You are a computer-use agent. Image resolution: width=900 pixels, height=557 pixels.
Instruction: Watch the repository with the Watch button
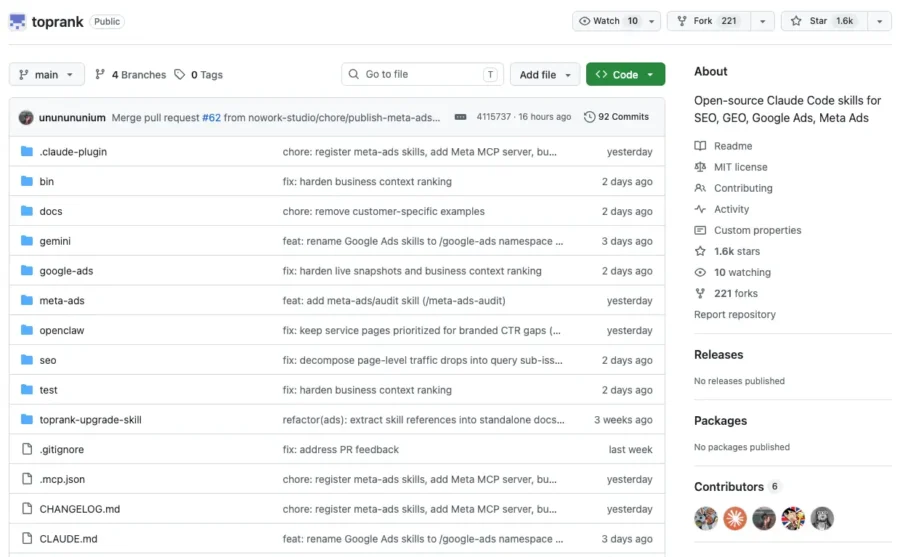(608, 21)
